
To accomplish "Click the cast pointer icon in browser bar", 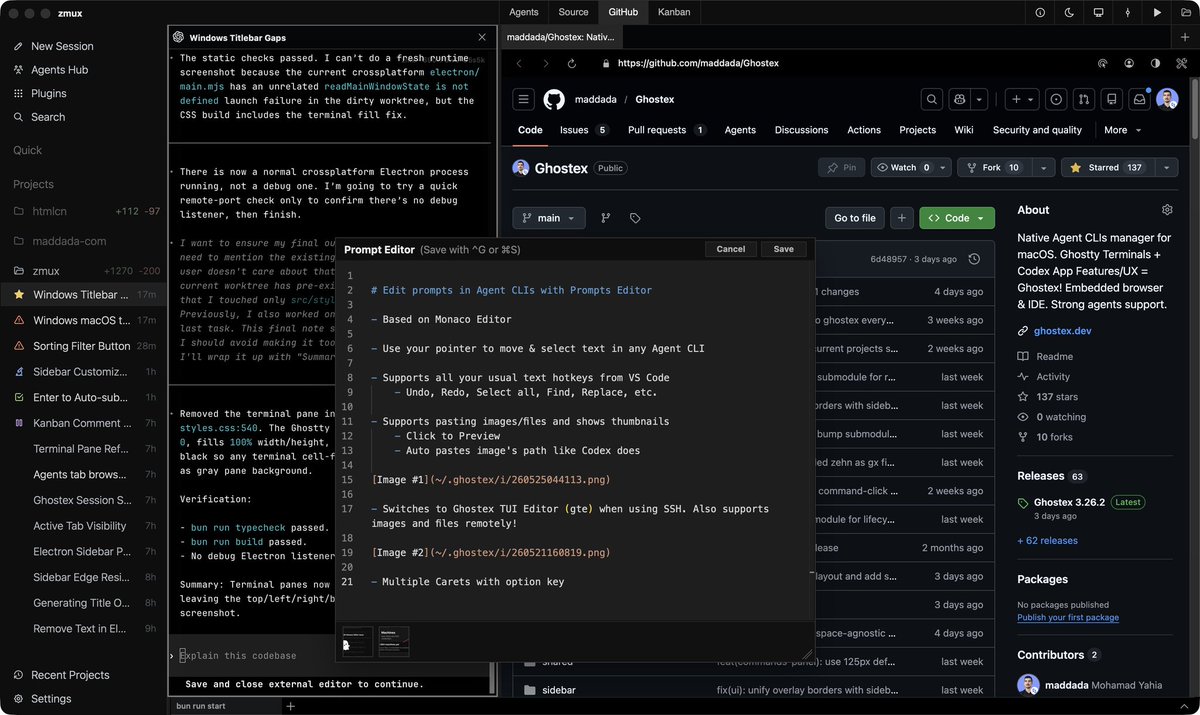I will (x=1103, y=63).
